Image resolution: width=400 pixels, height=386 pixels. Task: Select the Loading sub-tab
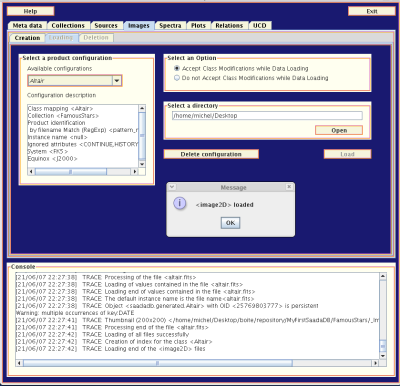pos(61,38)
